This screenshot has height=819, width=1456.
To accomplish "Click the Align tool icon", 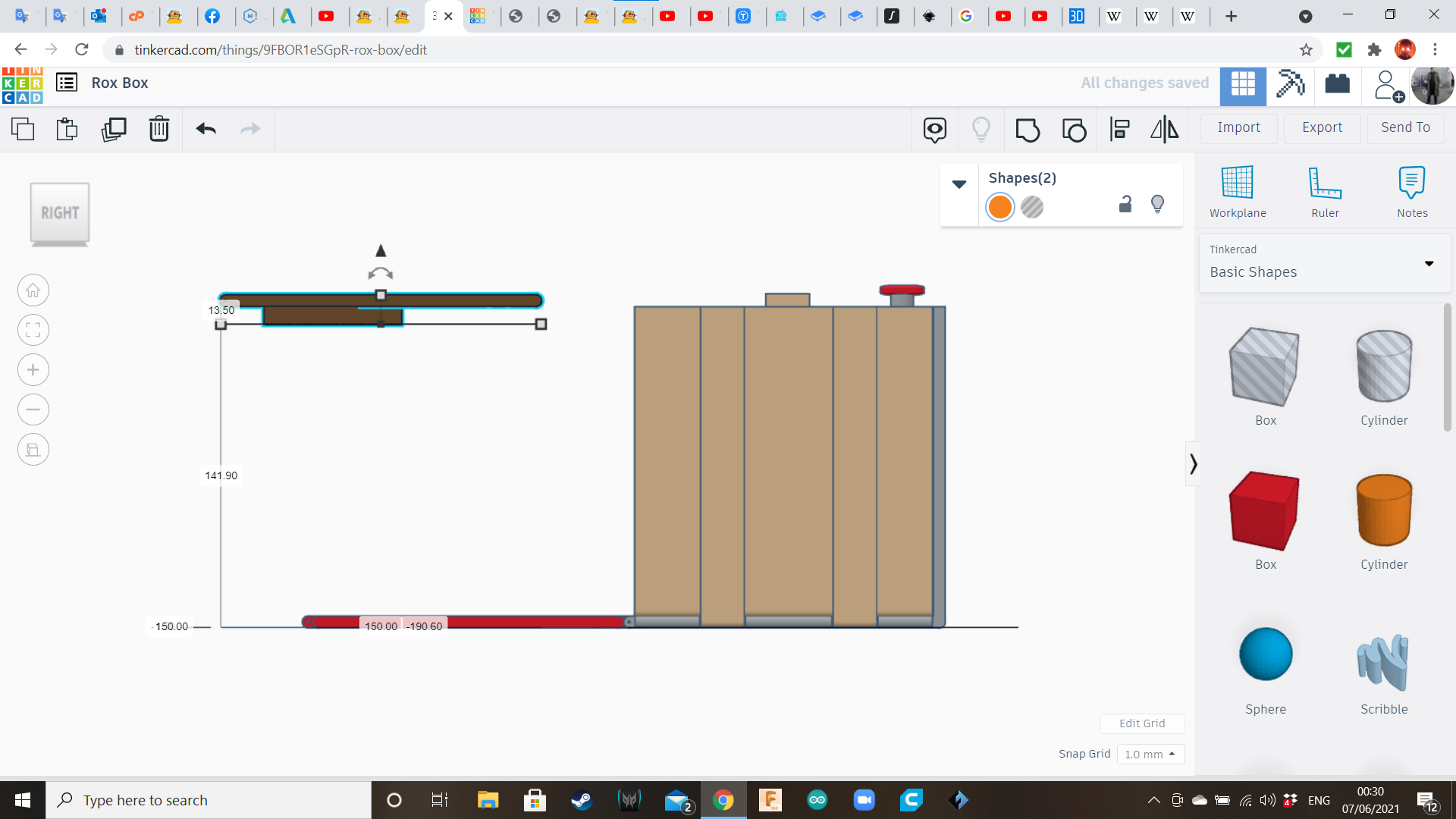I will [x=1120, y=130].
